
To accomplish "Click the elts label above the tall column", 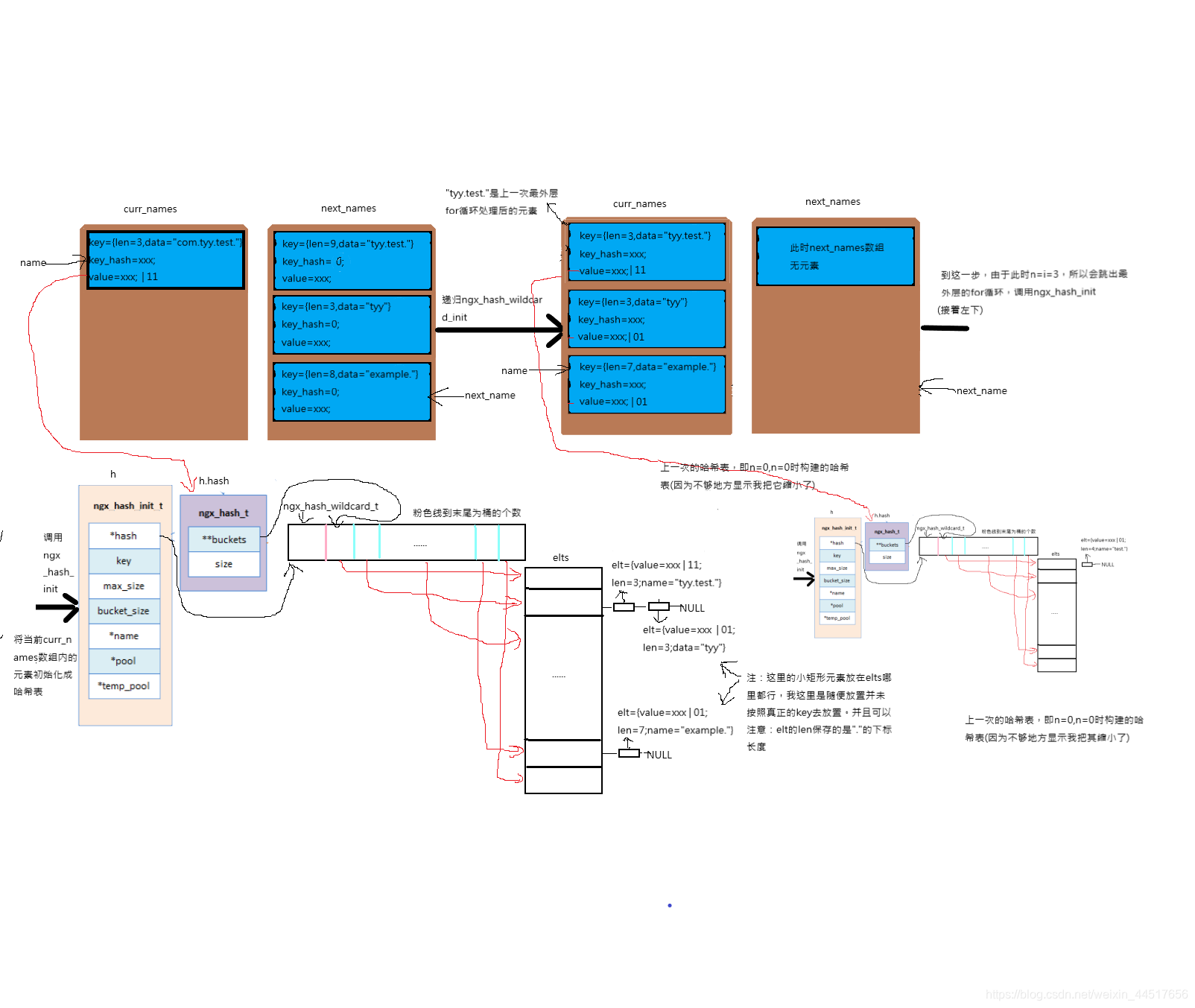I will click(x=561, y=558).
